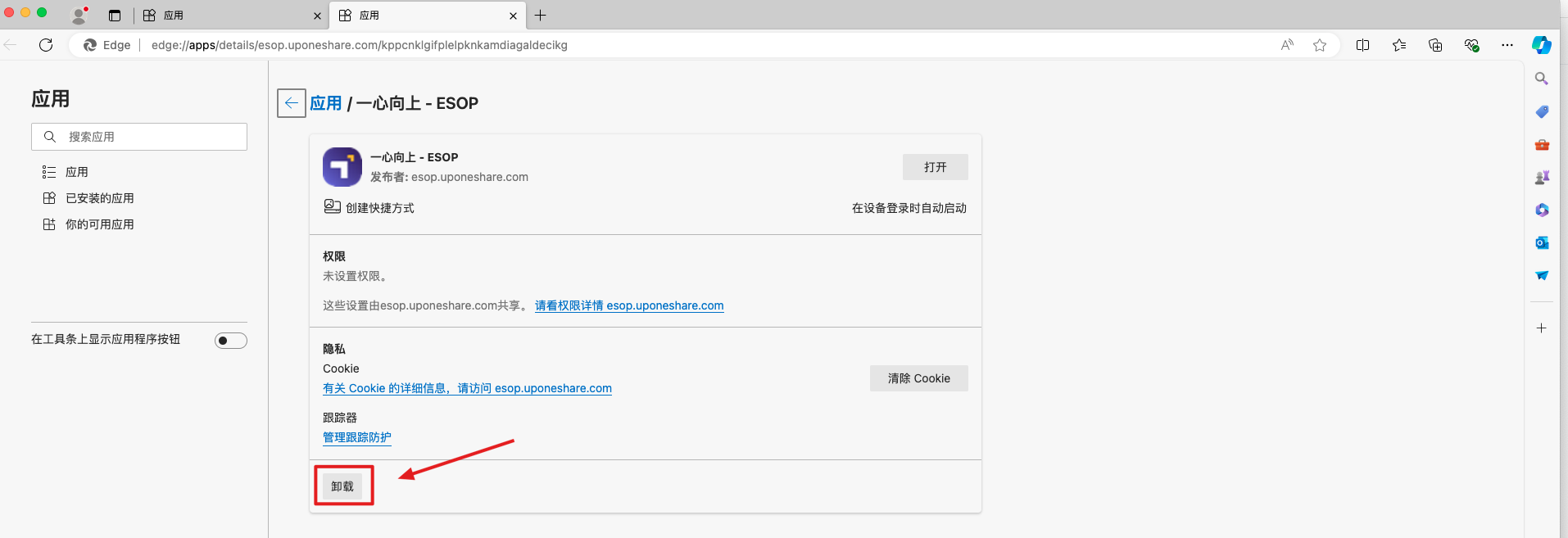Screen dimensions: 1568x538
Task: Open the Cookie details link
Action: pos(467,388)
